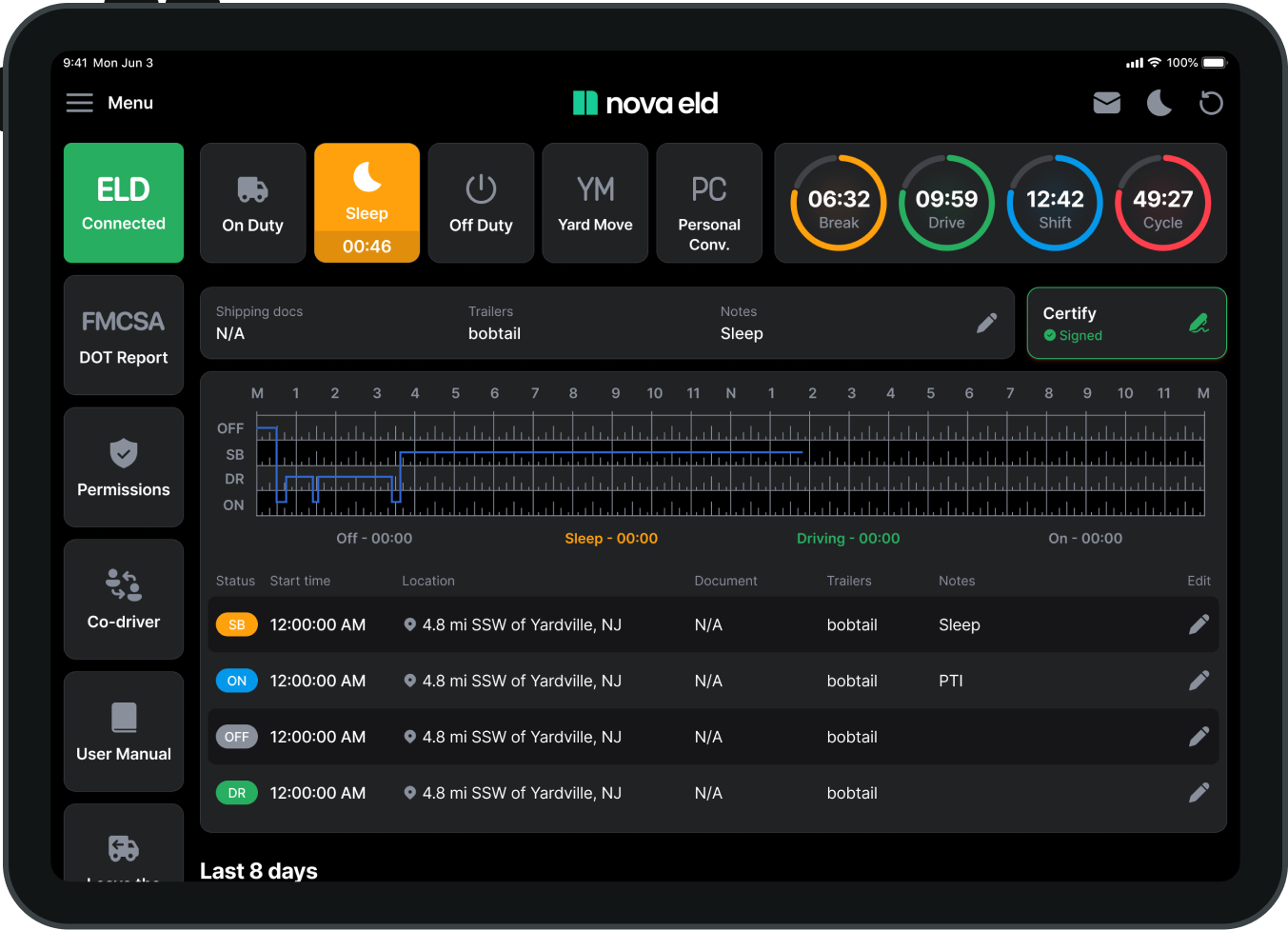1288x930 pixels.
Task: Click the location pin in ON row
Action: coord(409,681)
